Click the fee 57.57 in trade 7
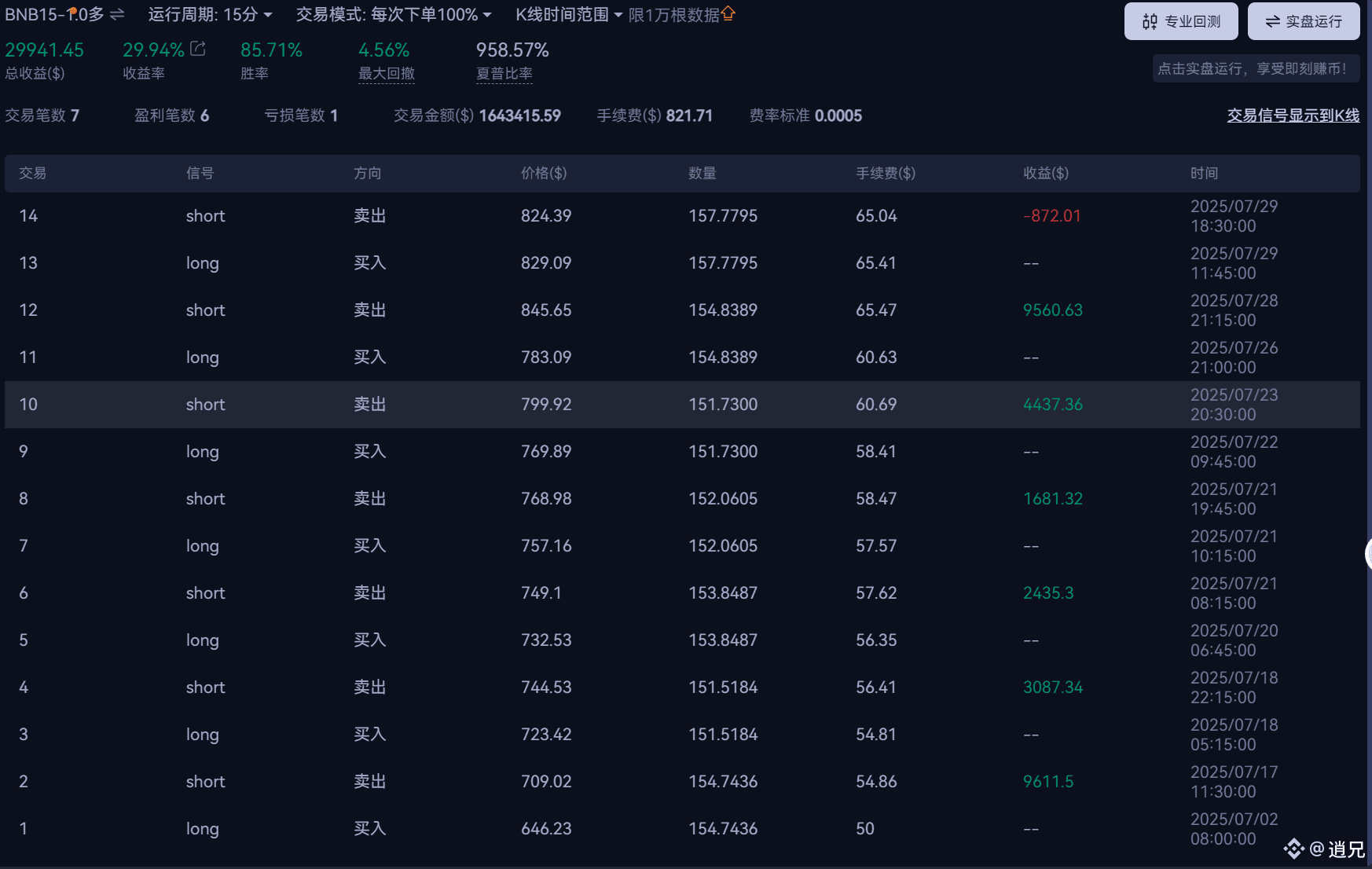 [876, 546]
